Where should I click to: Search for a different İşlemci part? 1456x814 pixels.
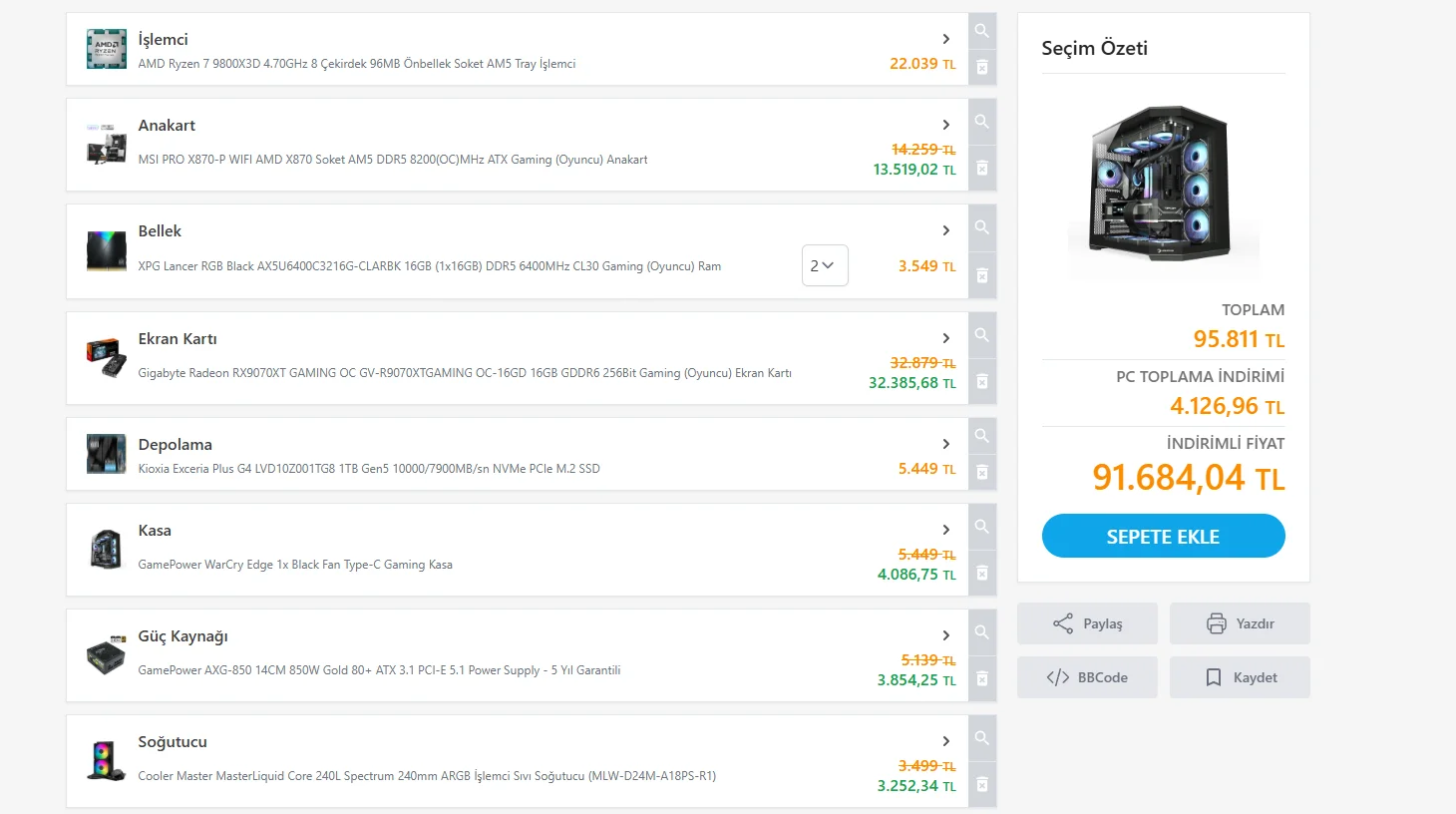pyautogui.click(x=982, y=31)
